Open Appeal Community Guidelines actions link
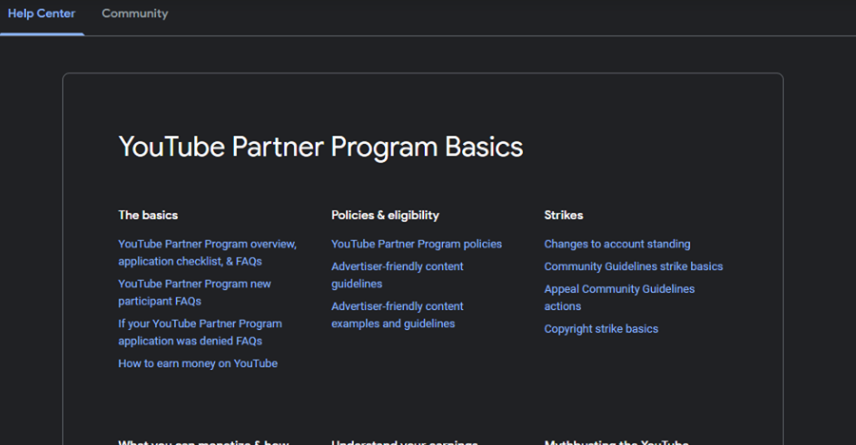Screen dimensions: 856x445 [619, 298]
